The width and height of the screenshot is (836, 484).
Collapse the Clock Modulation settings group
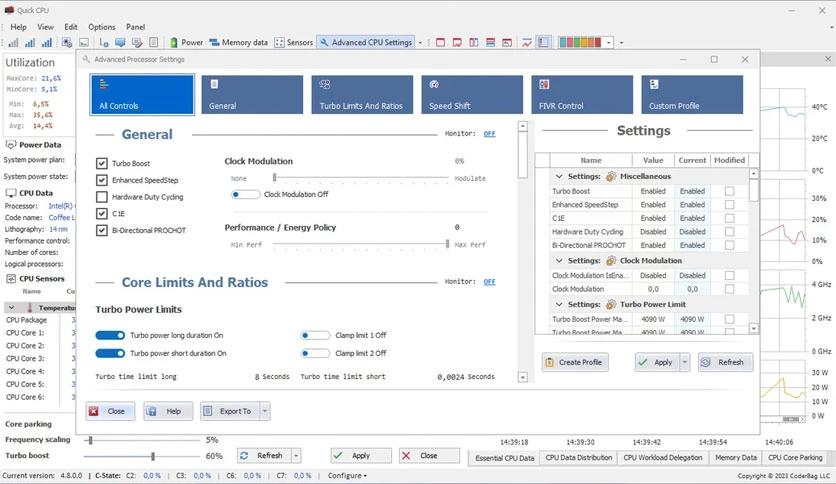point(559,261)
